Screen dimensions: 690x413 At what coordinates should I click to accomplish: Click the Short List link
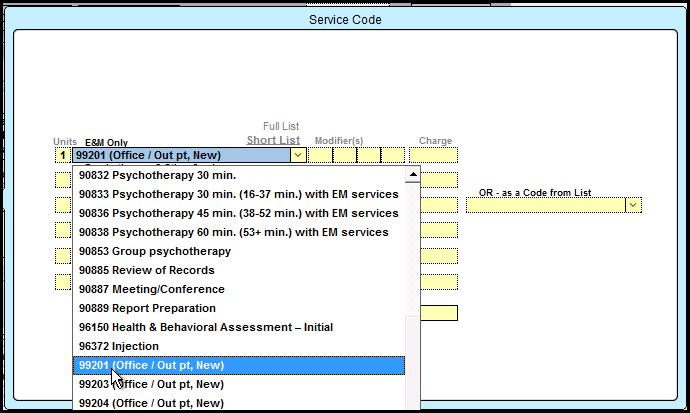[273, 140]
